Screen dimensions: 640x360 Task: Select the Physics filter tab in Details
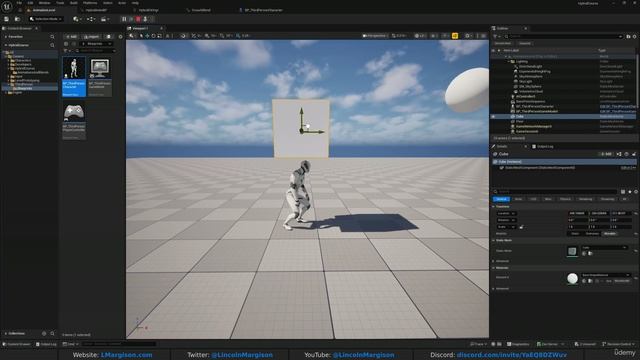coord(565,199)
